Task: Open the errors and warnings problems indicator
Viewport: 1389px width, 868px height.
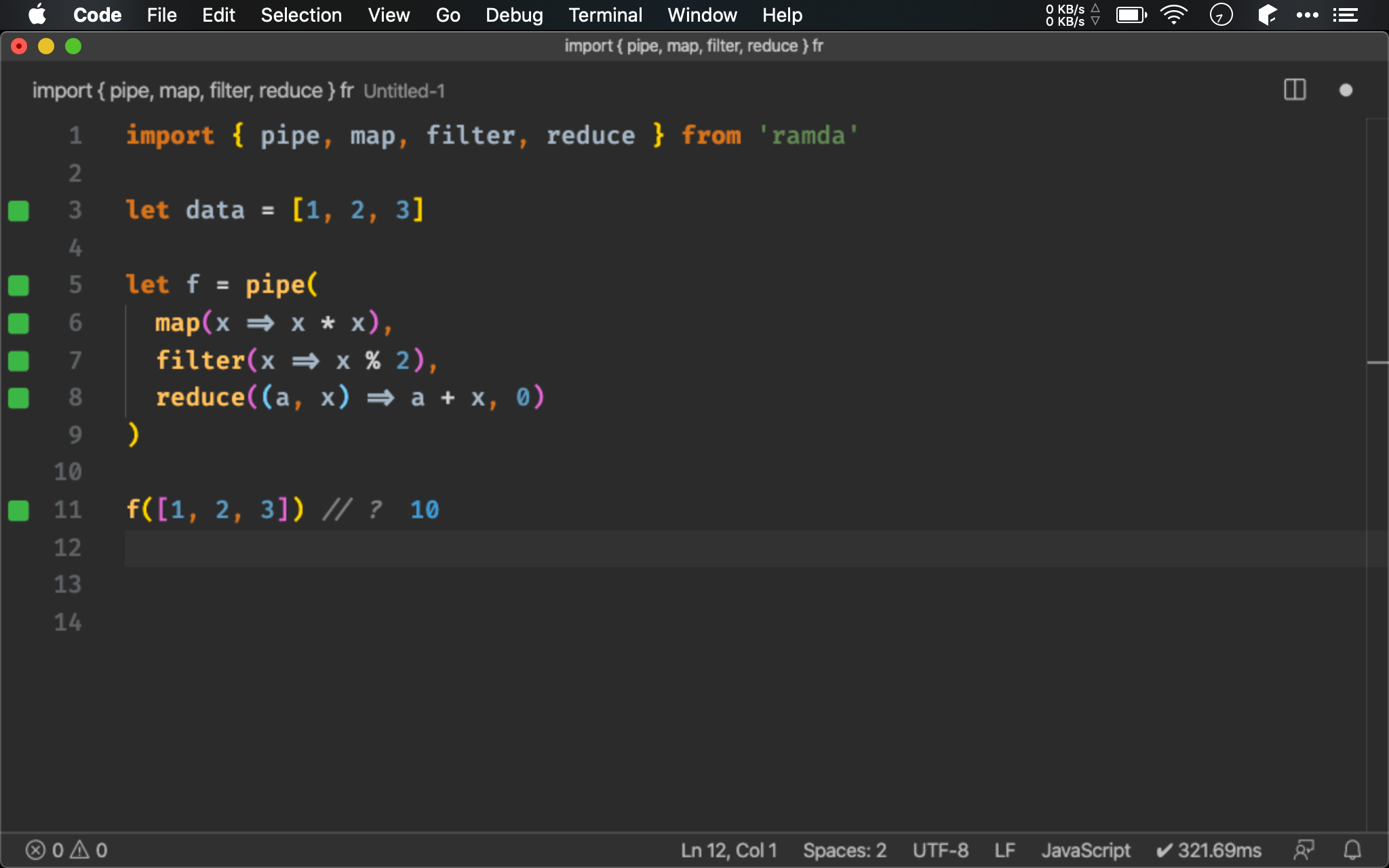Action: coord(66,850)
